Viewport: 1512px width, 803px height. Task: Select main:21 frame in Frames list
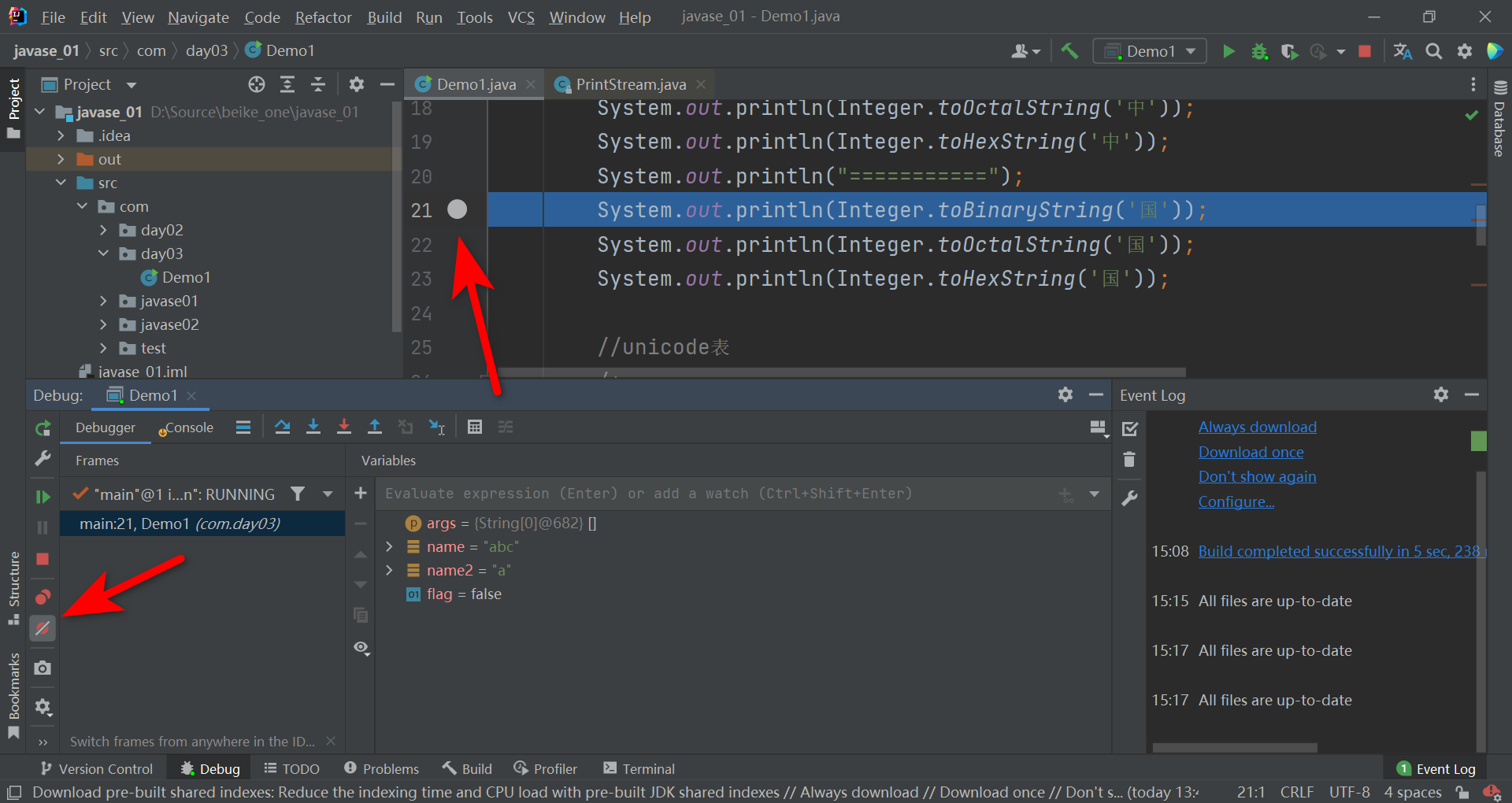click(x=202, y=524)
